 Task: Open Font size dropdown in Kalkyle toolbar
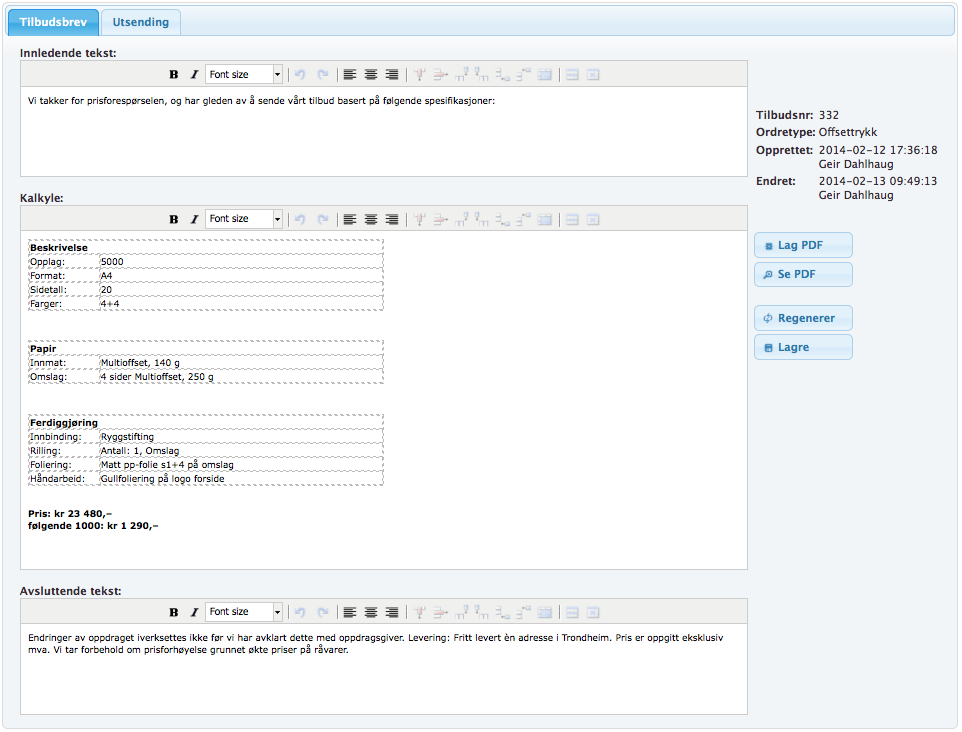point(245,219)
